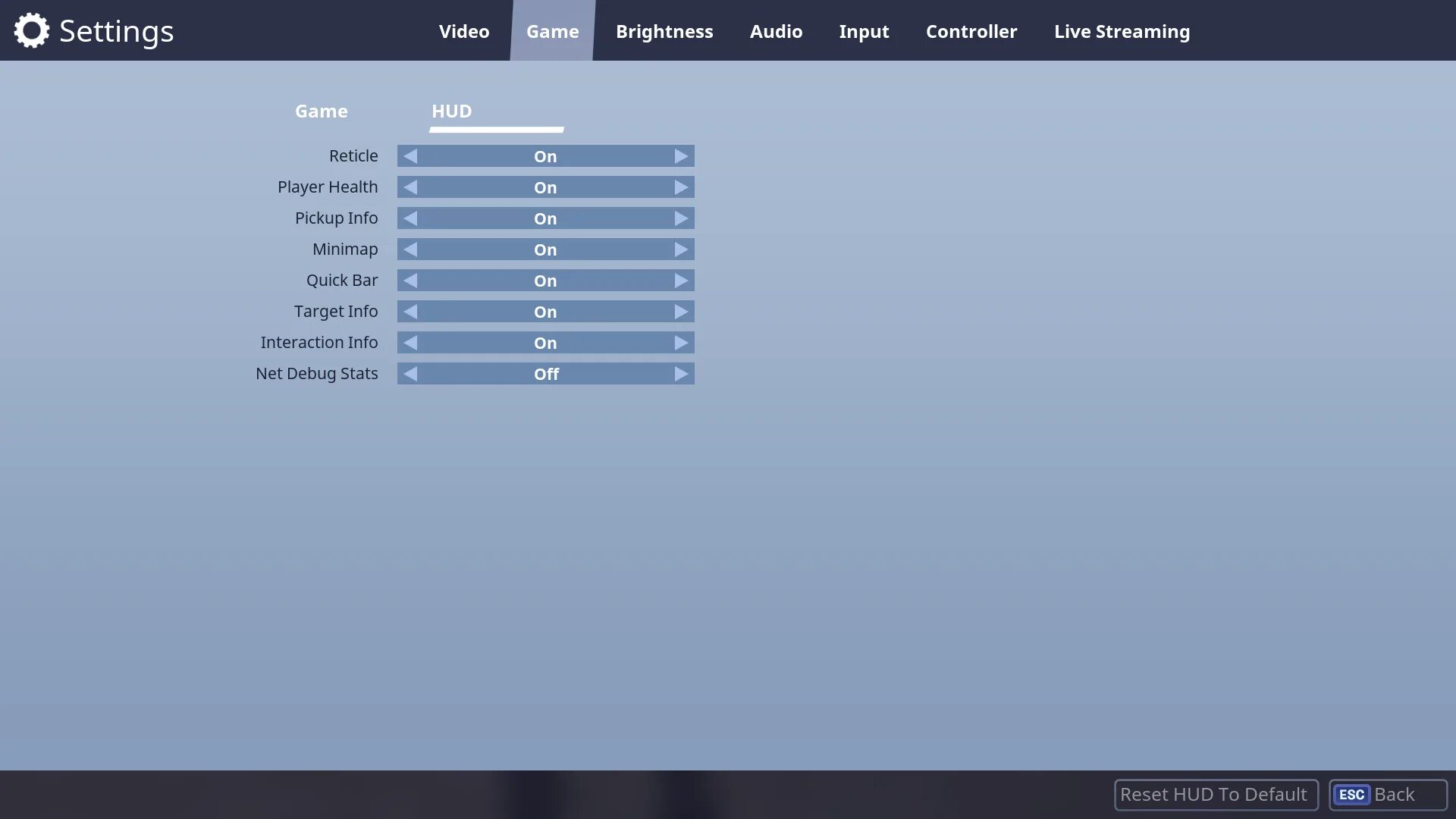Click the right arrow icon for Interaction Info
This screenshot has height=819, width=1456.
click(680, 342)
